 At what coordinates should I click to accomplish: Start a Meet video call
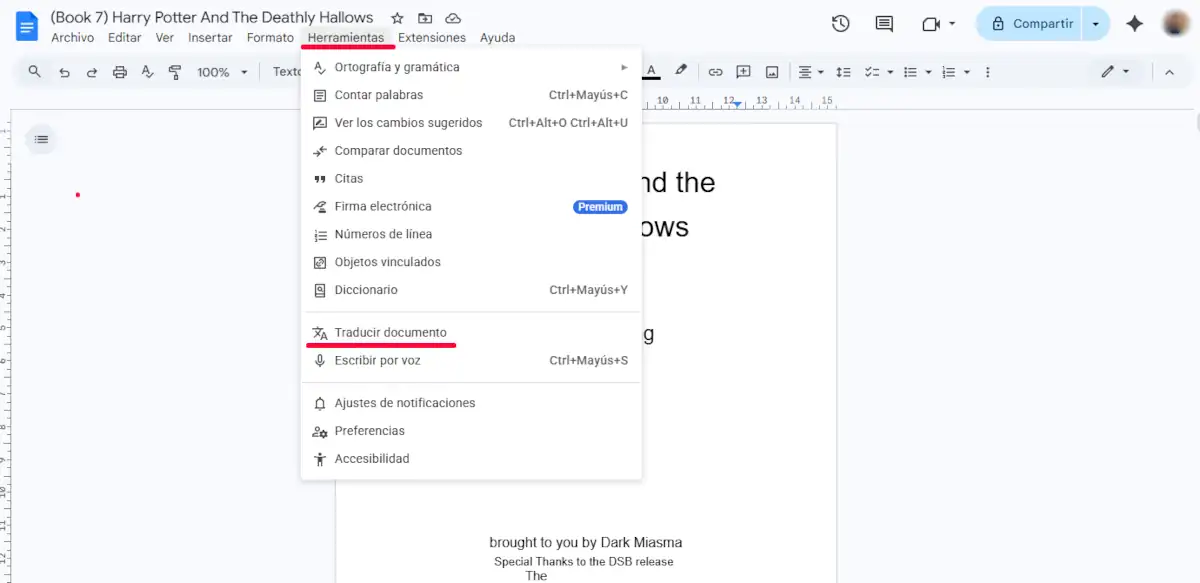[x=931, y=22]
